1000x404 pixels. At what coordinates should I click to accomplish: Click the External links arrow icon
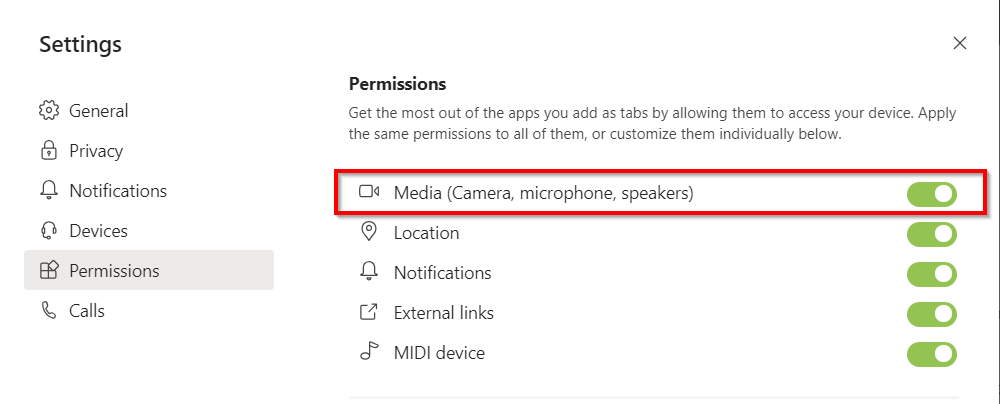click(x=369, y=313)
